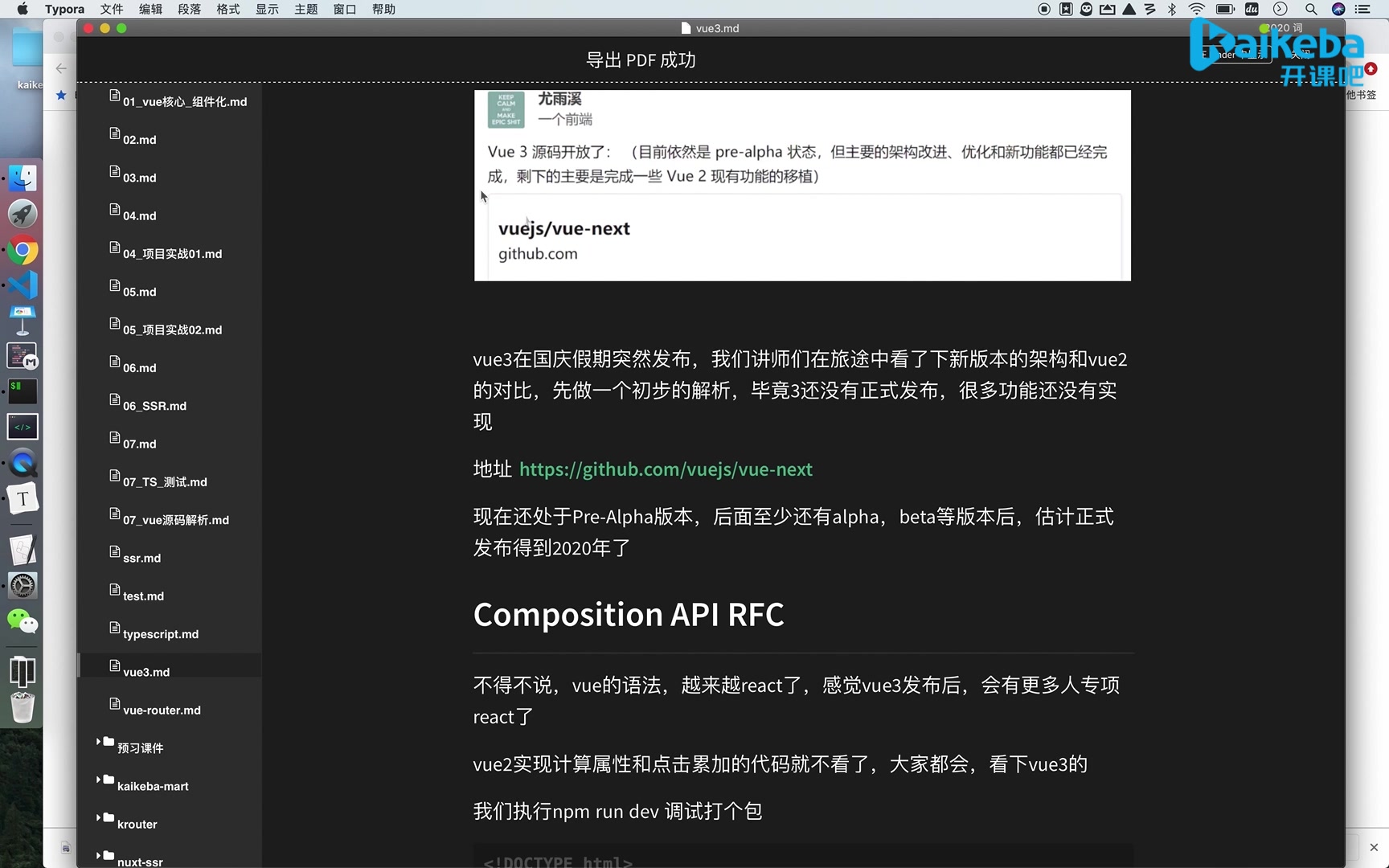The width and height of the screenshot is (1389, 868).
Task: Click the Bluetooth menu bar icon
Action: point(1172,9)
